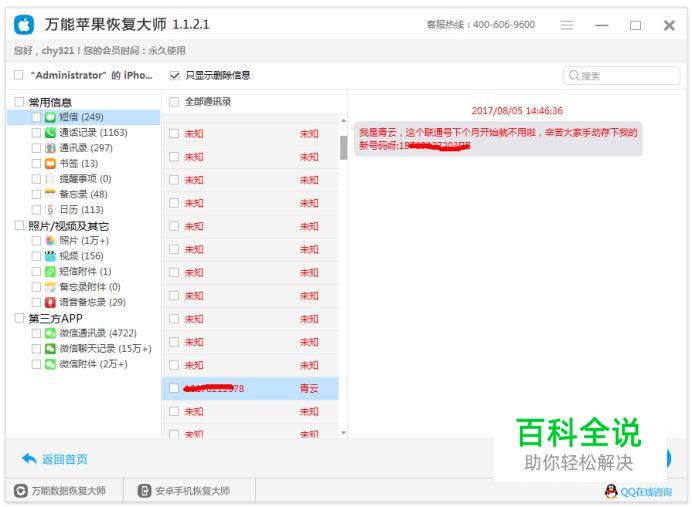
Task: Tick the 照片/视频及其它 group checkbox
Action: point(19,225)
